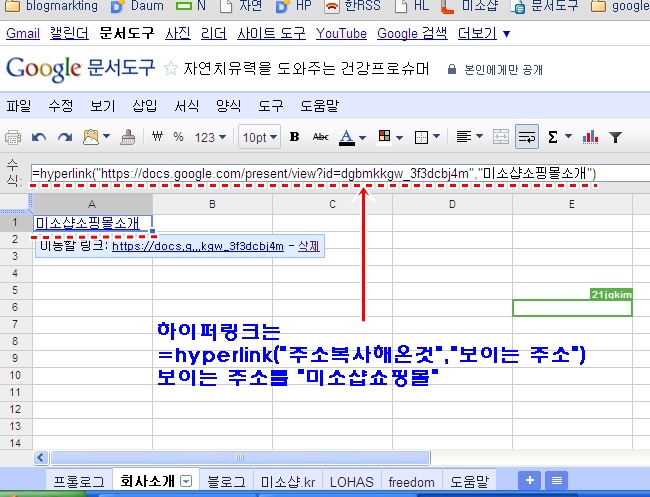Open background color dropdown arrow
Viewport: 650px width, 497px height.
400,138
